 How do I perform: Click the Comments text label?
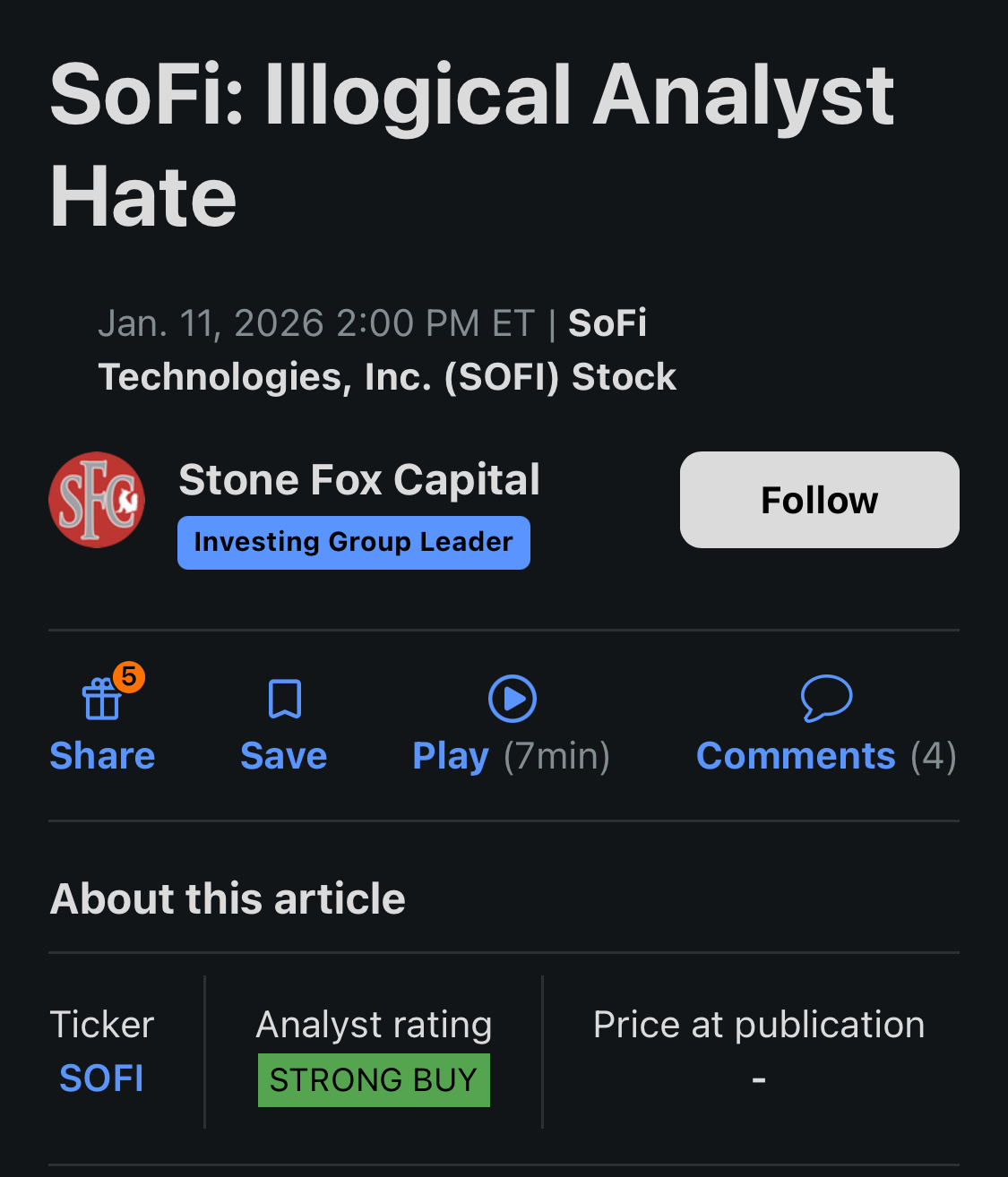pos(796,756)
